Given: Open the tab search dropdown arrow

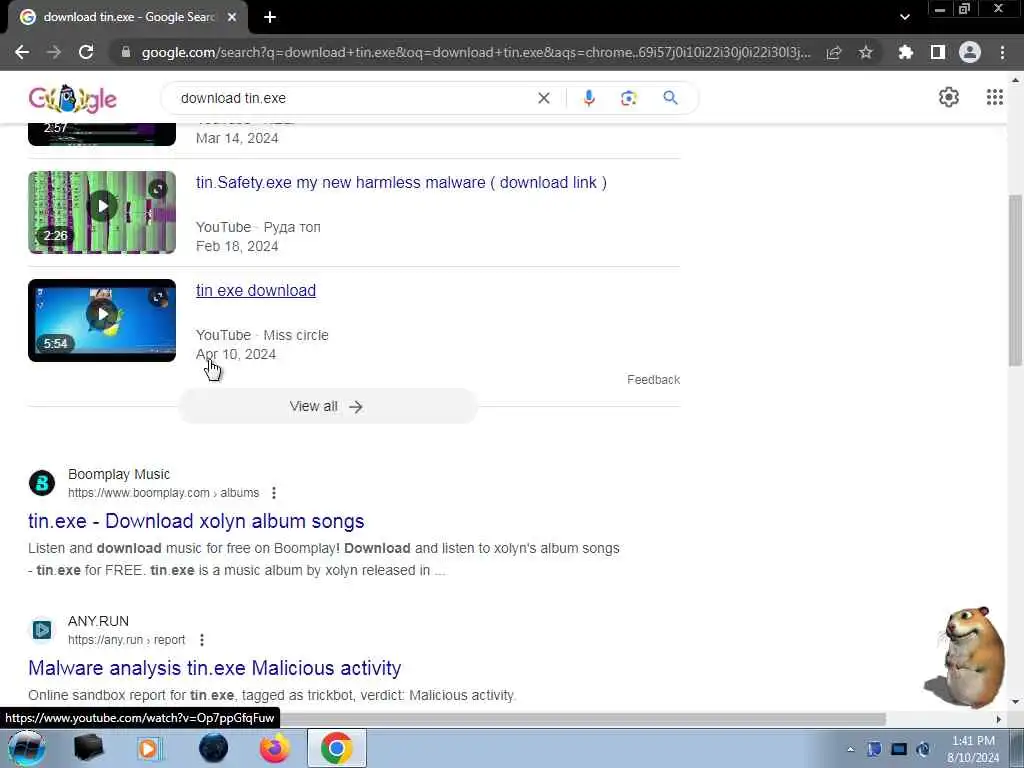Looking at the screenshot, I should (x=904, y=17).
